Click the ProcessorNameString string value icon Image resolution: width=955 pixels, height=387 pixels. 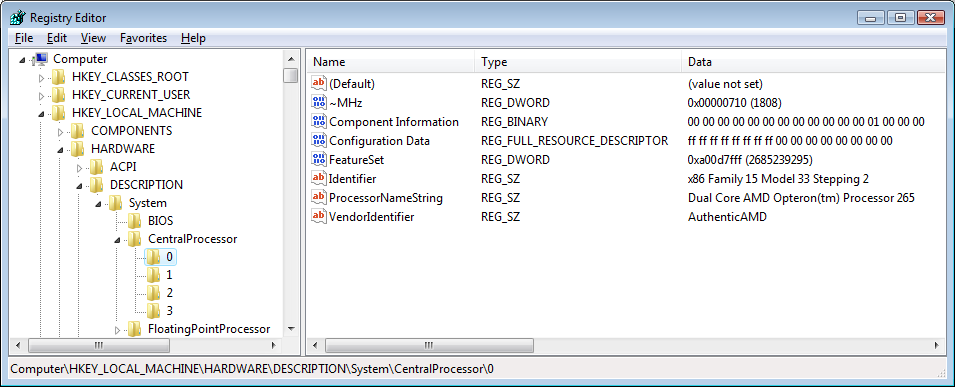(319, 197)
